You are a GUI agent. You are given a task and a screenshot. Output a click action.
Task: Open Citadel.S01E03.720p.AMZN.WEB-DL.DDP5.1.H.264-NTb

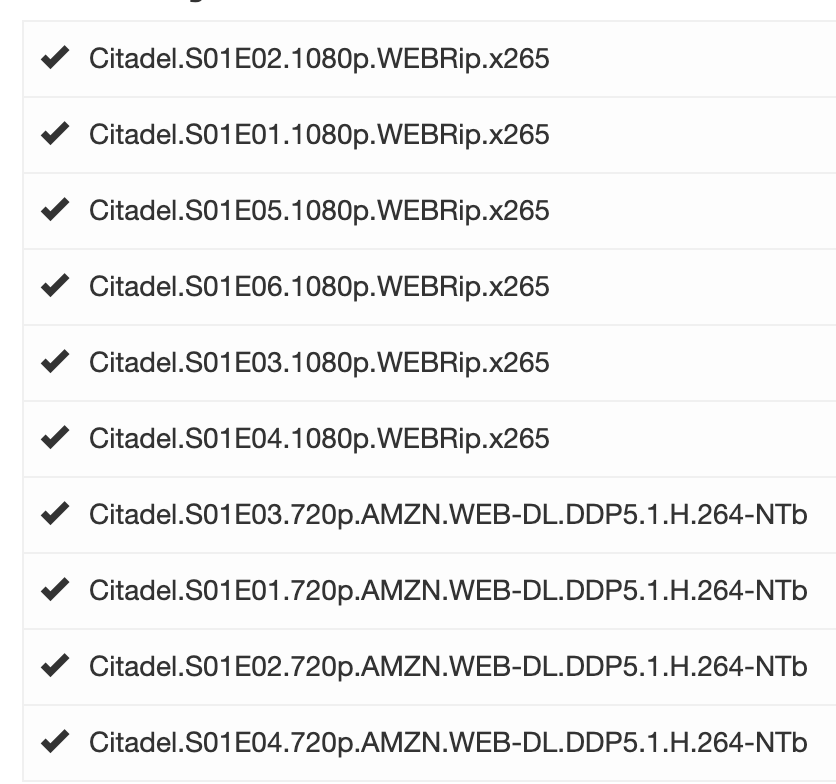(448, 515)
